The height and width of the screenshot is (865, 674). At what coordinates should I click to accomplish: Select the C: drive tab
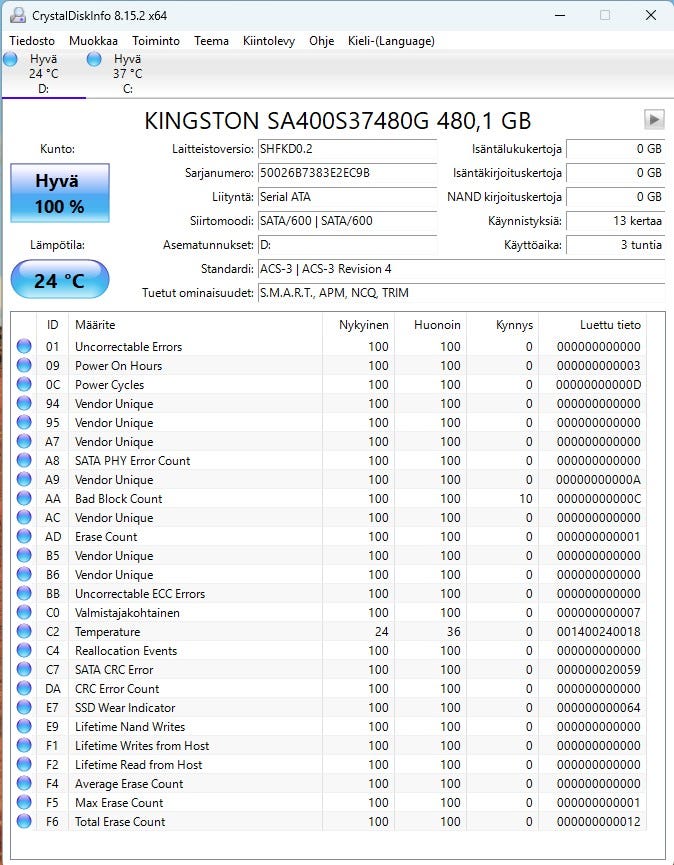pyautogui.click(x=127, y=73)
